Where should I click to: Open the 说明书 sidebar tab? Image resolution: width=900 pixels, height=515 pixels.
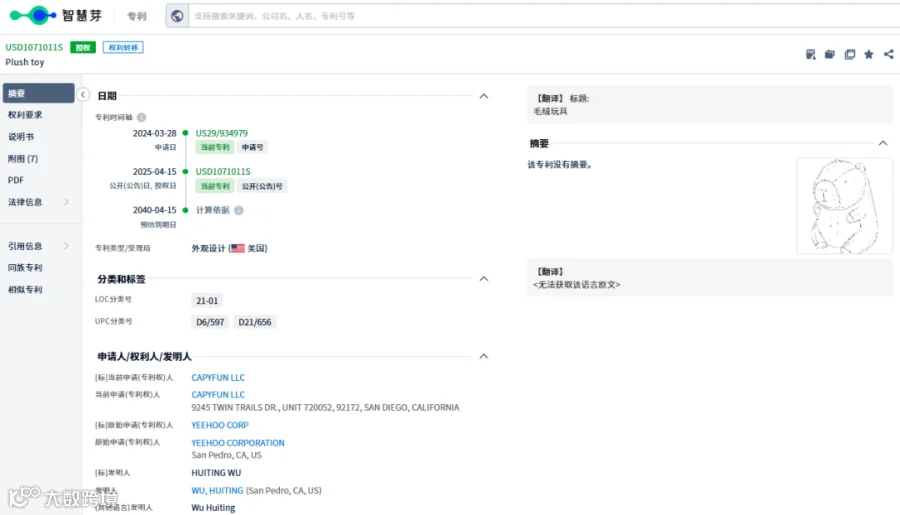21,137
